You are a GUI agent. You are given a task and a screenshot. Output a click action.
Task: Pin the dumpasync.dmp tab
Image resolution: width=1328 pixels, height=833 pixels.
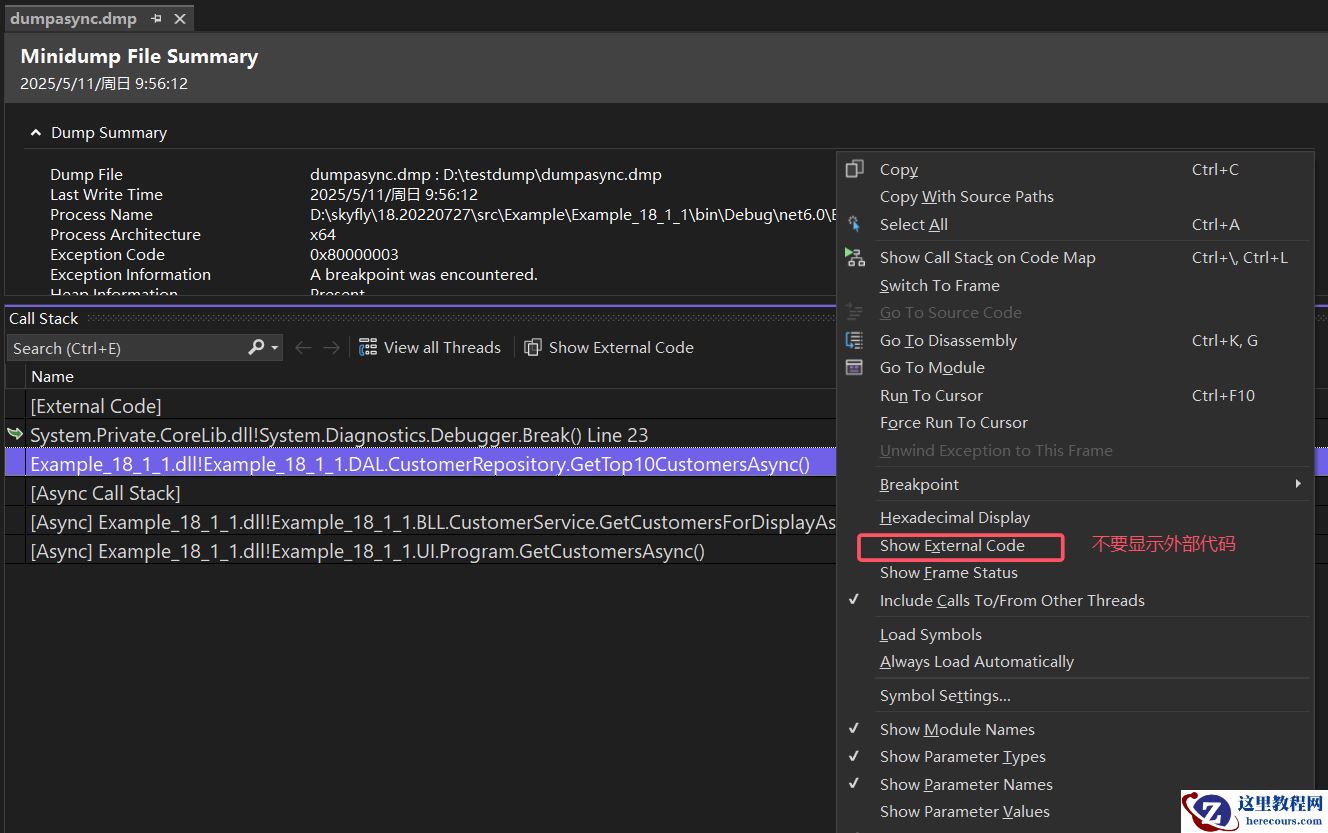click(156, 19)
